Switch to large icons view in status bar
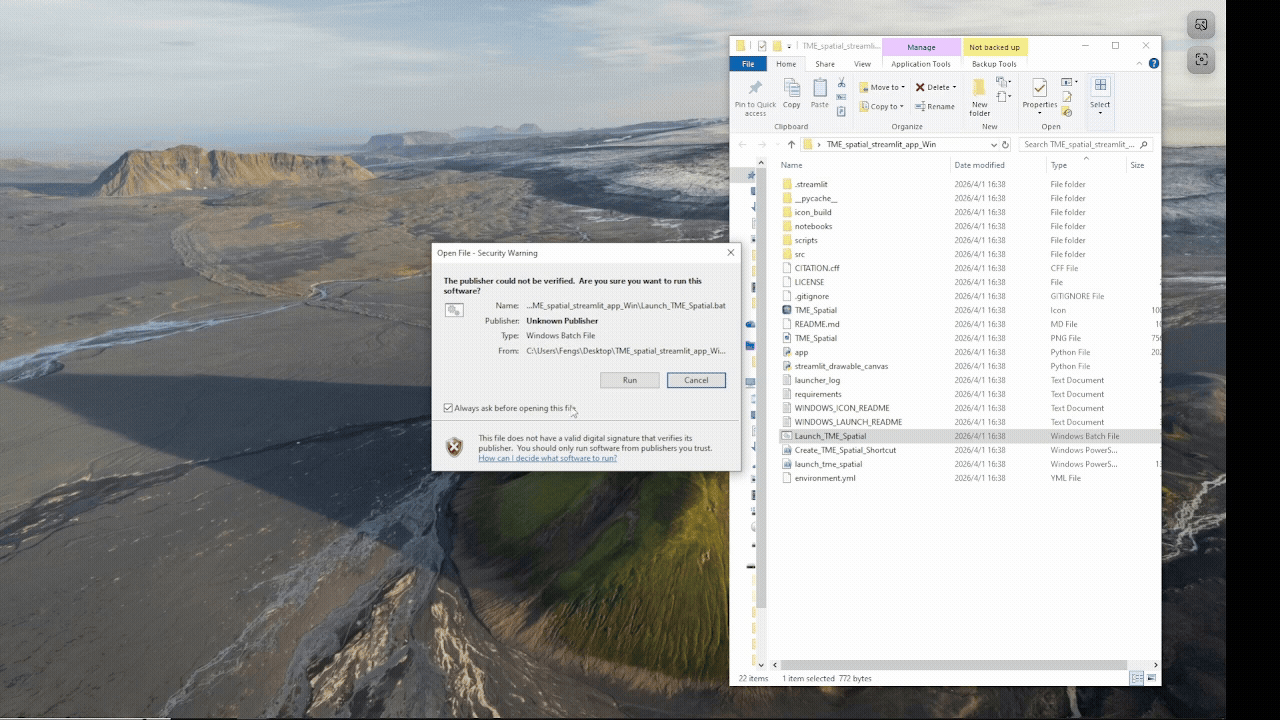 pyautogui.click(x=1151, y=678)
